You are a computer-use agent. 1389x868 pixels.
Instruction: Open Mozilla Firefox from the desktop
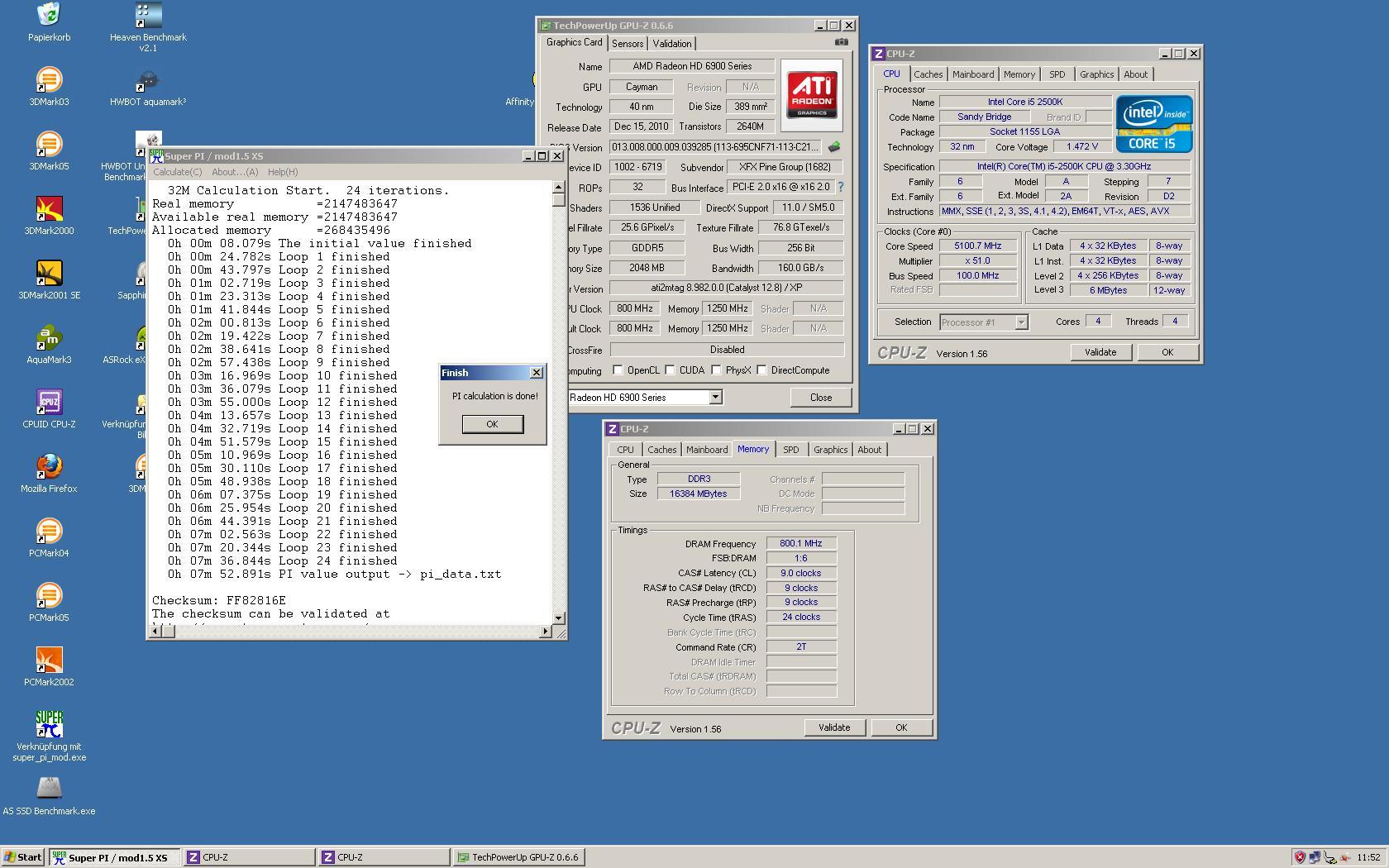tap(49, 466)
